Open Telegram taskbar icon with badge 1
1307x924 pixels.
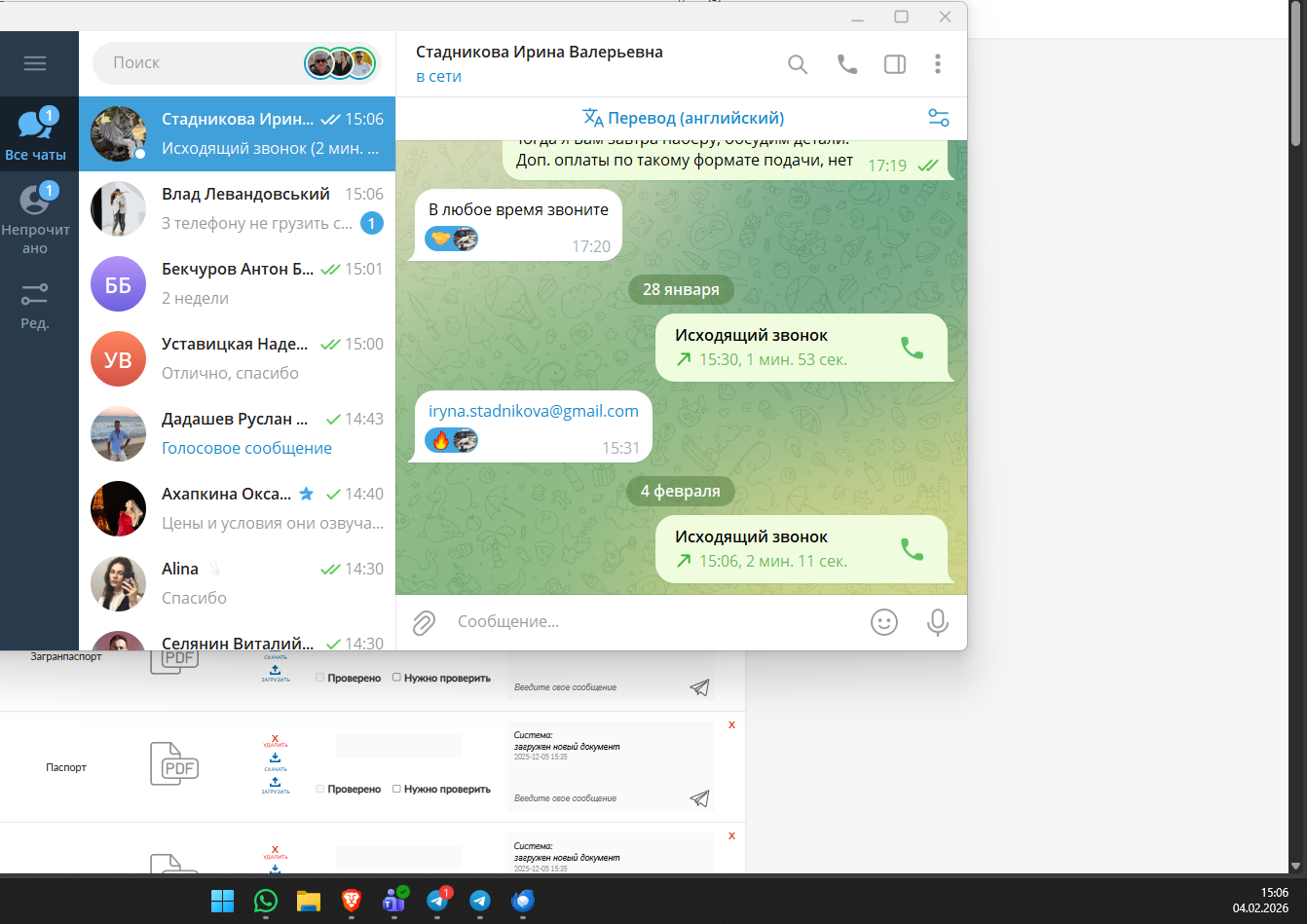click(438, 900)
